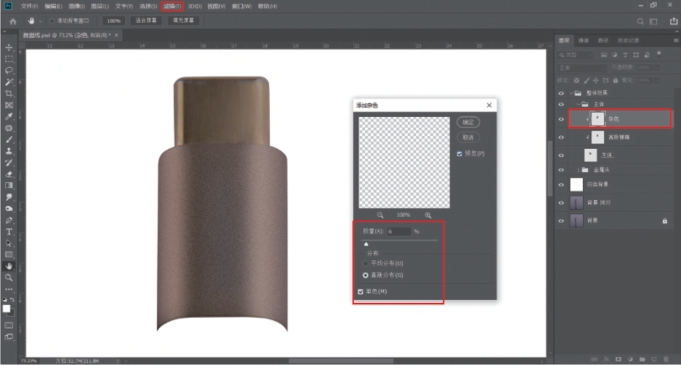Select the Move tool
Image resolution: width=681 pixels, height=365 pixels.
tap(9, 47)
